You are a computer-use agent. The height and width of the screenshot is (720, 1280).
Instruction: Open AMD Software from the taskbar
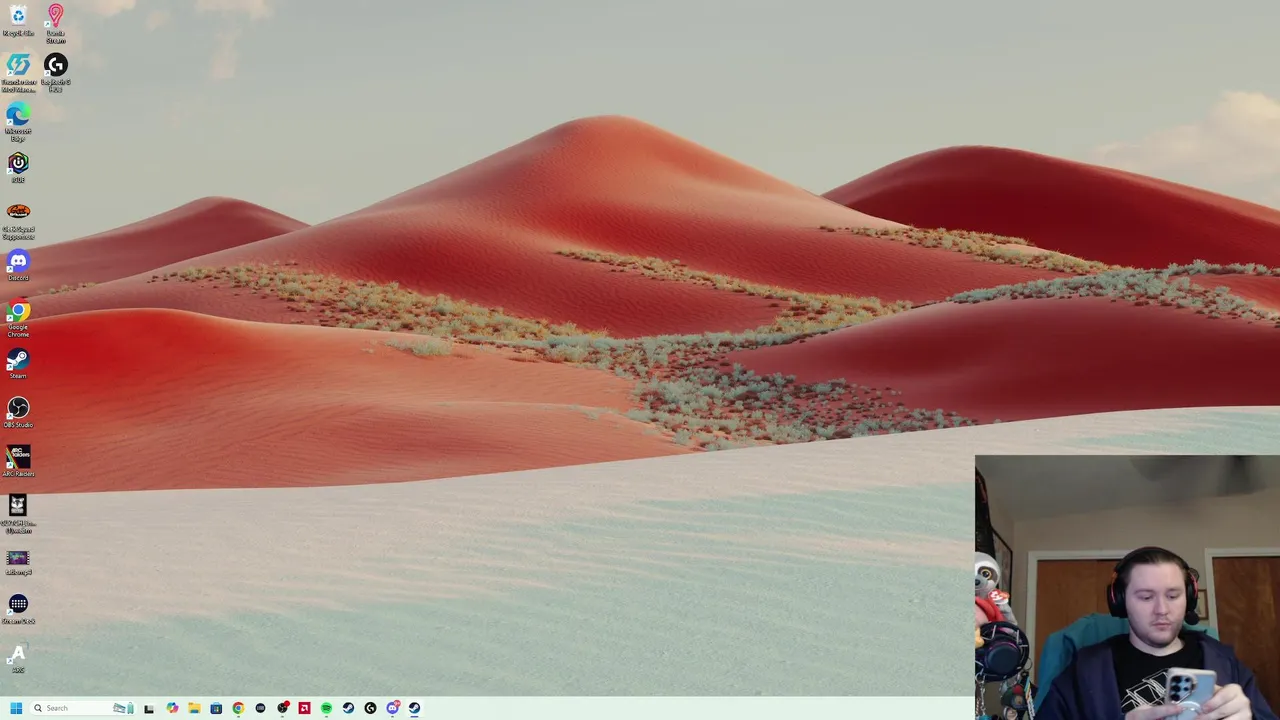click(x=304, y=708)
